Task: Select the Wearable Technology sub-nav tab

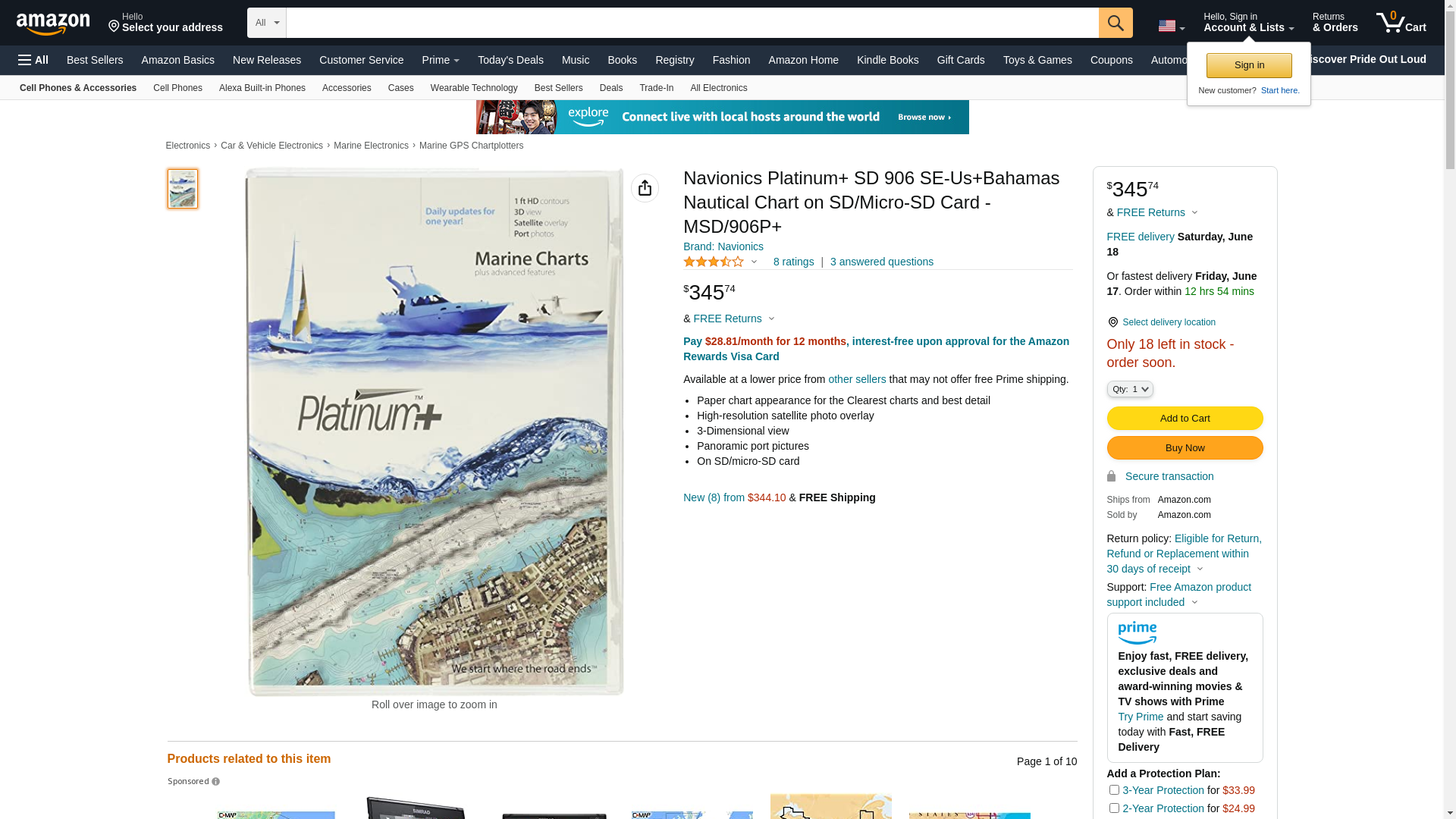Action: coord(474,88)
